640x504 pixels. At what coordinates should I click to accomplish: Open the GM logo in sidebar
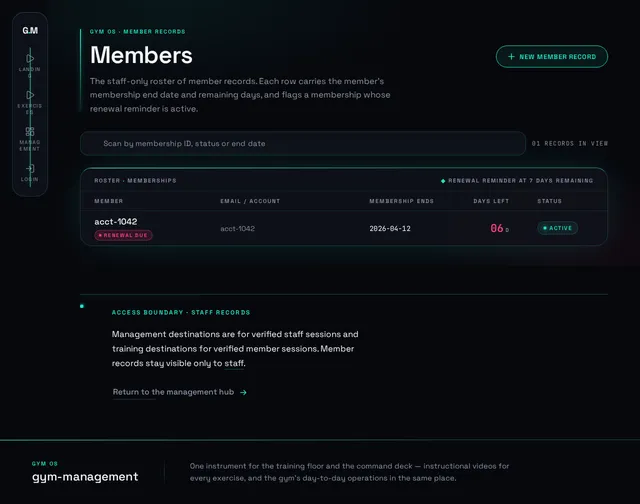click(30, 31)
